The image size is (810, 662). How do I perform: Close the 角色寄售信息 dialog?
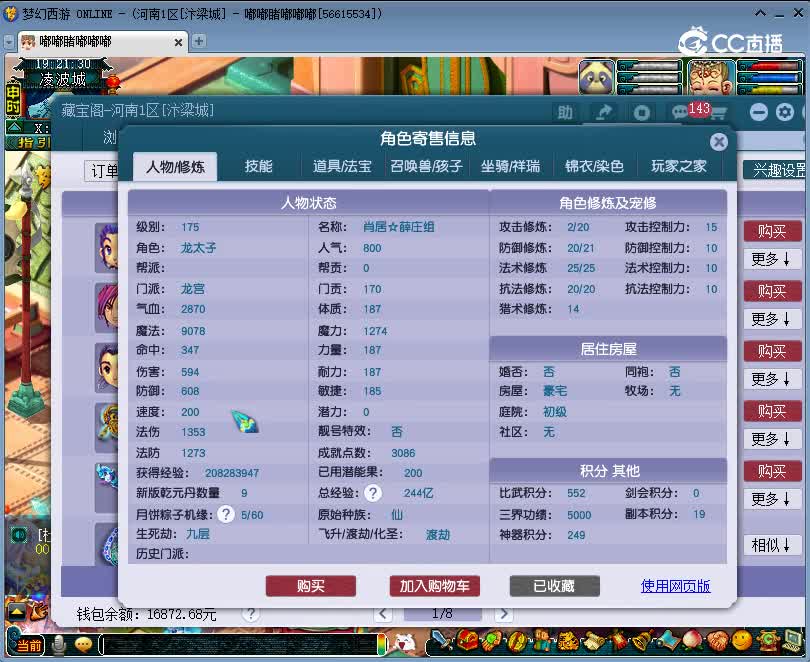pyautogui.click(x=719, y=141)
